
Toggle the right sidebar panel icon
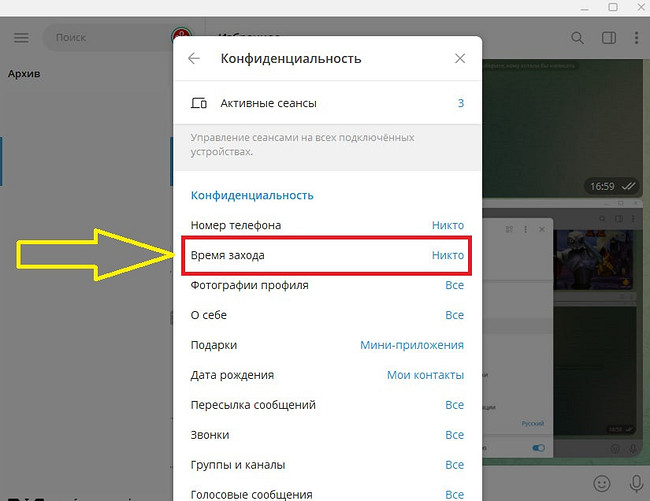pyautogui.click(x=608, y=38)
